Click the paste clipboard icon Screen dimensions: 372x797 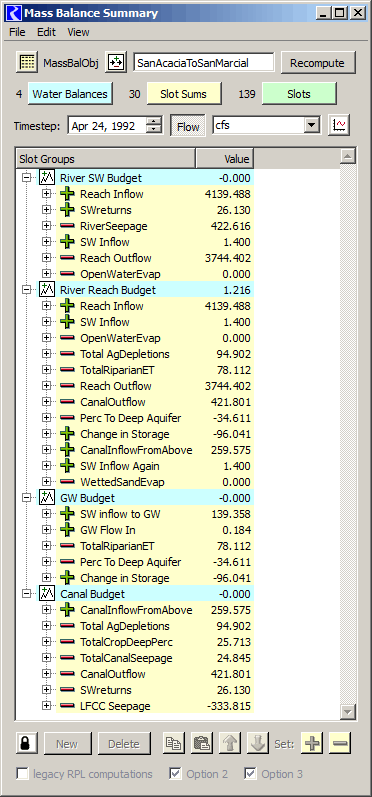[202, 743]
